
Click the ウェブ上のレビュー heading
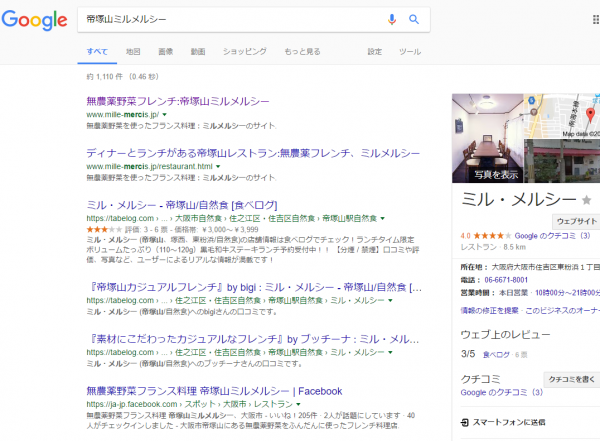505,335
